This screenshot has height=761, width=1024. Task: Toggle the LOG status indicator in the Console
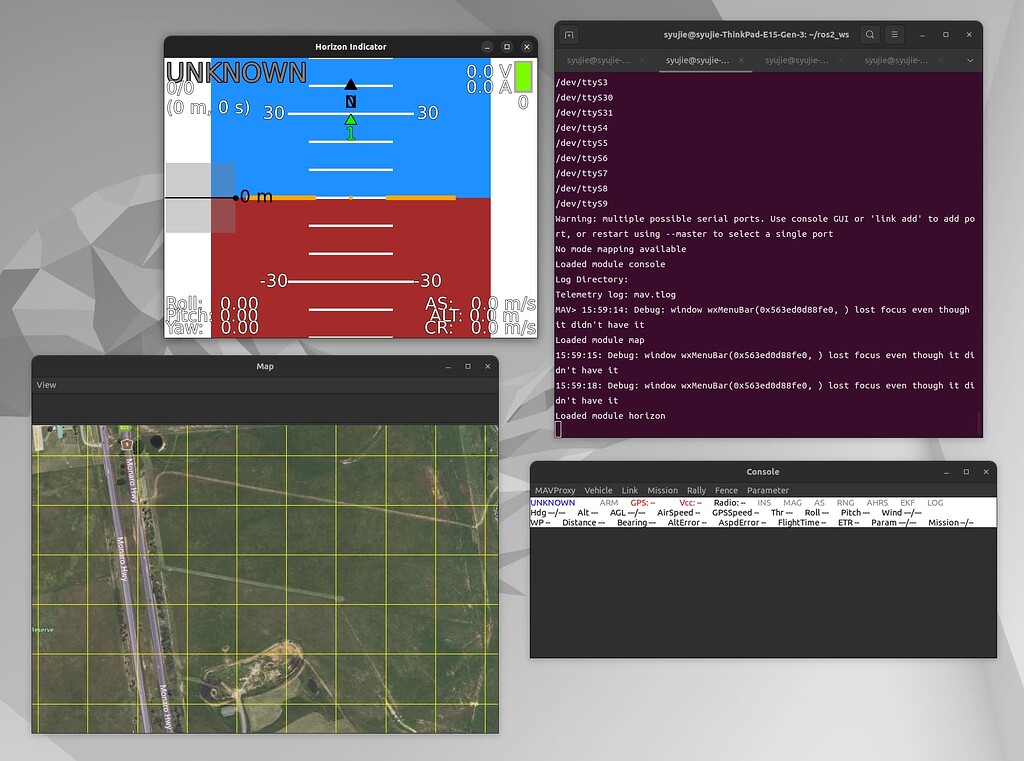pyautogui.click(x=936, y=503)
